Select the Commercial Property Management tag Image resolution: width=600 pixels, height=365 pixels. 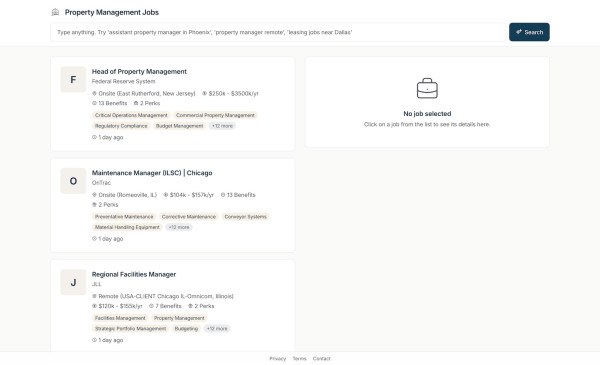[x=215, y=115]
